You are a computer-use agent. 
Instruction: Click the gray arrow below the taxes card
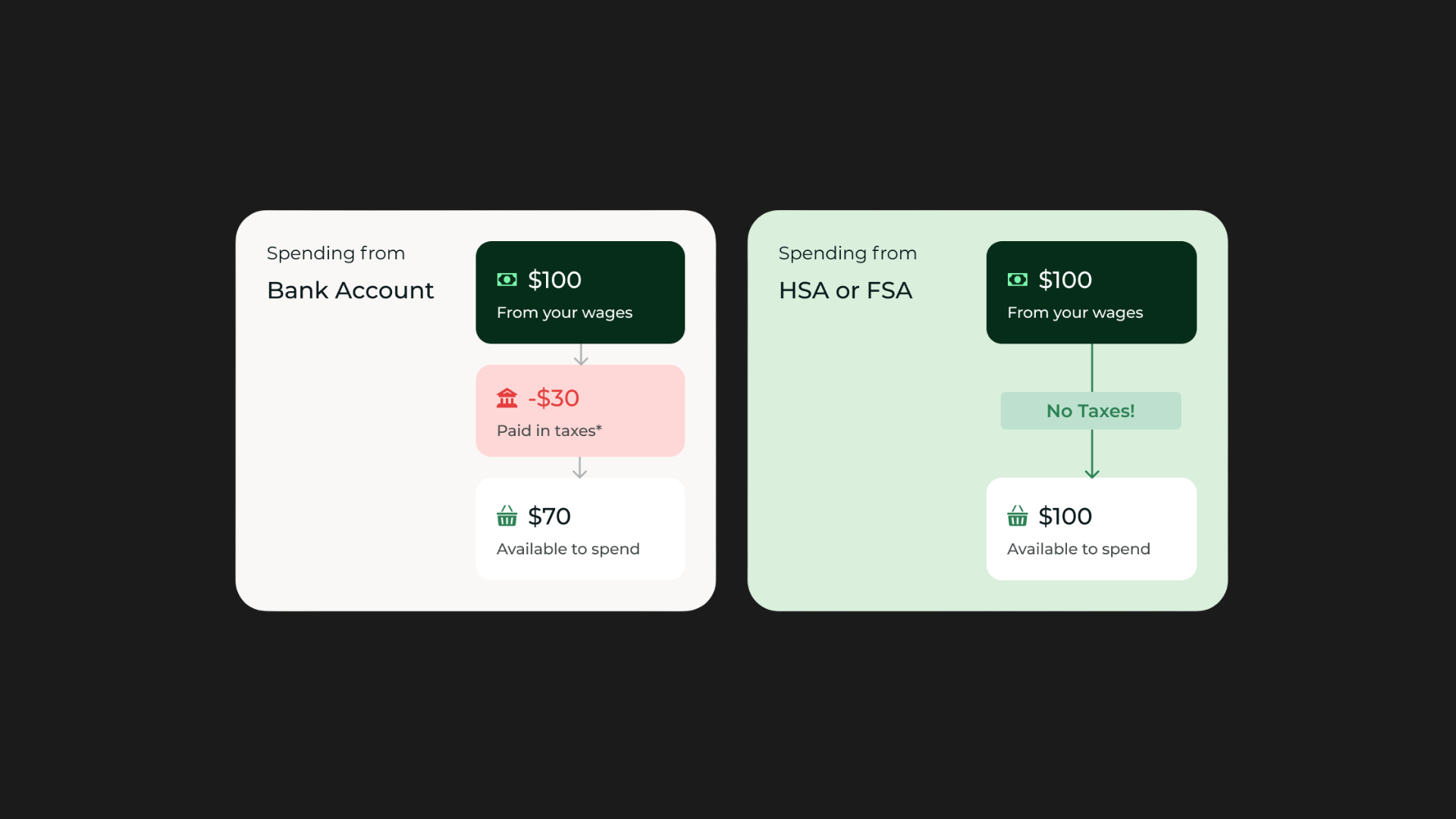coord(580,467)
